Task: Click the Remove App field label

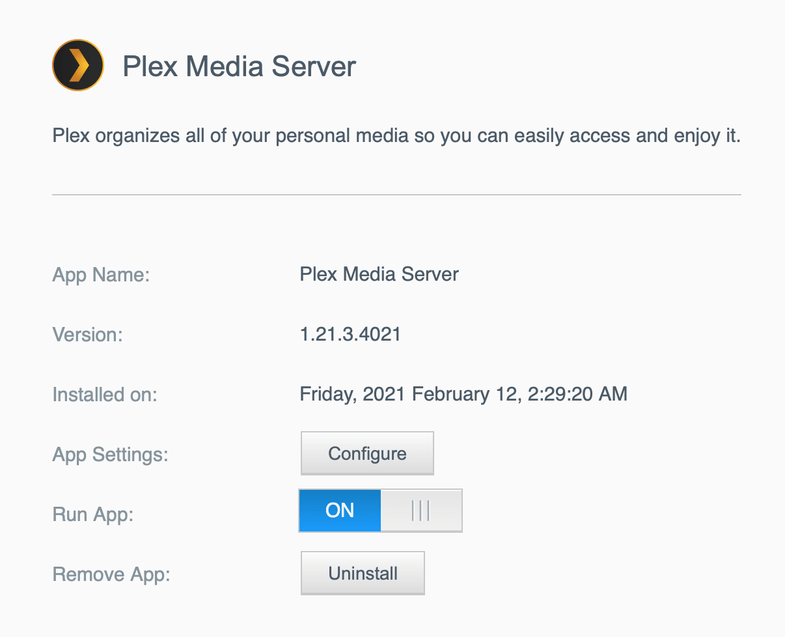Action: [x=112, y=574]
